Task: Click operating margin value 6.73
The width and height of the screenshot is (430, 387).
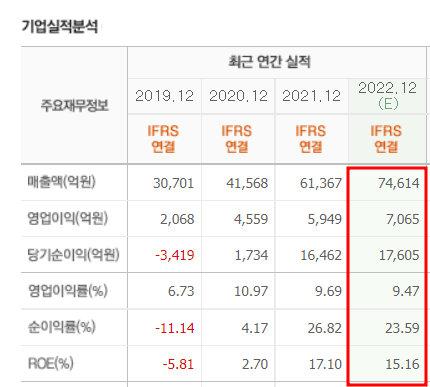Action: coord(181,292)
